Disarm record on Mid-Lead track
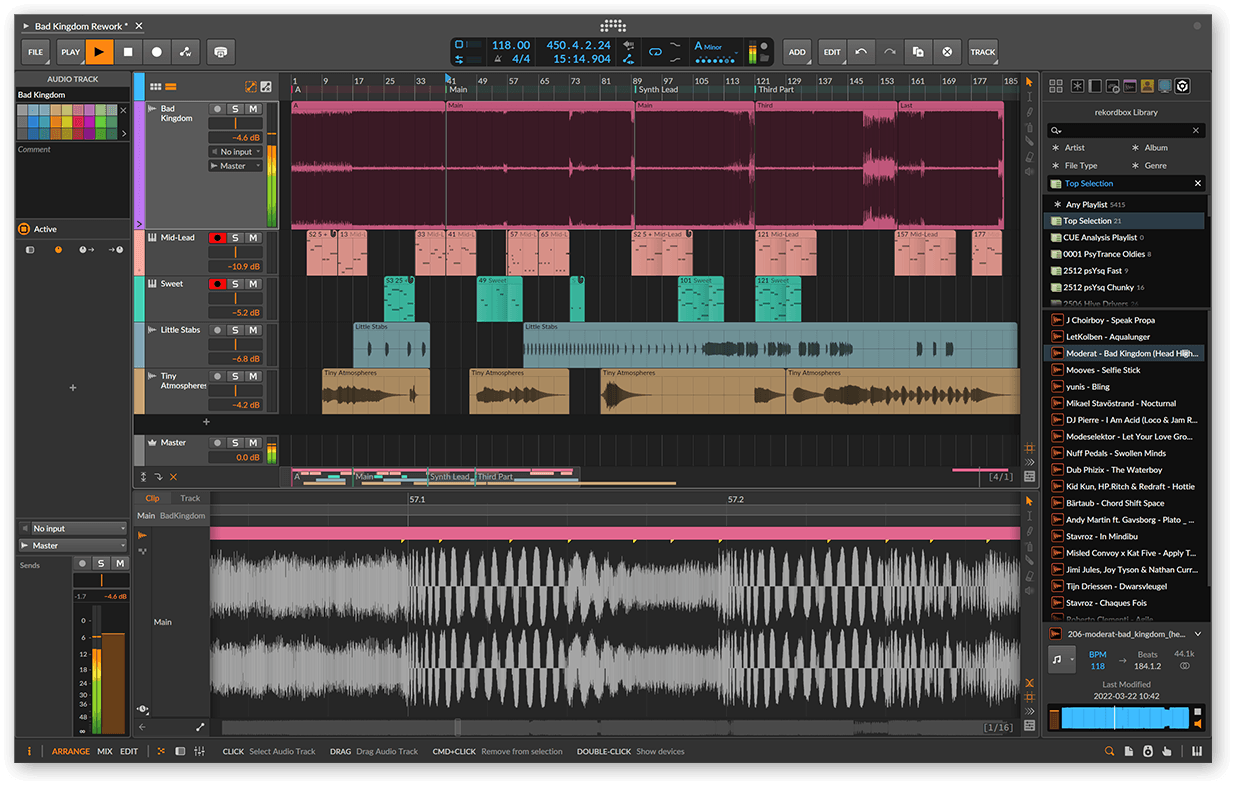 tap(216, 238)
